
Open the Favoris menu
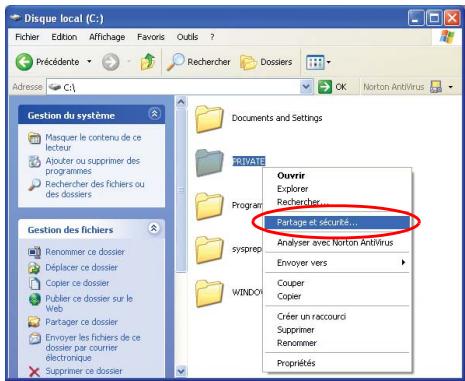[x=151, y=37]
